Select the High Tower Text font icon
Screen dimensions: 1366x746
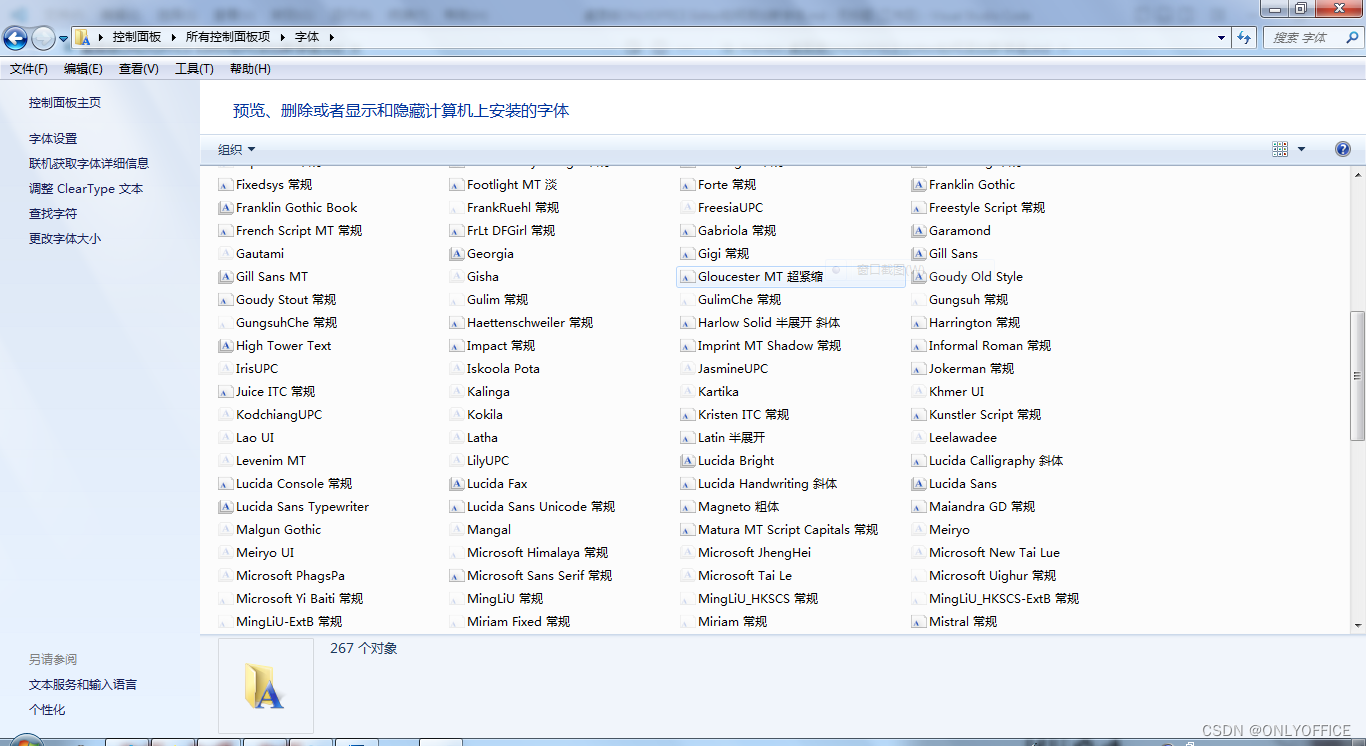[x=225, y=346]
